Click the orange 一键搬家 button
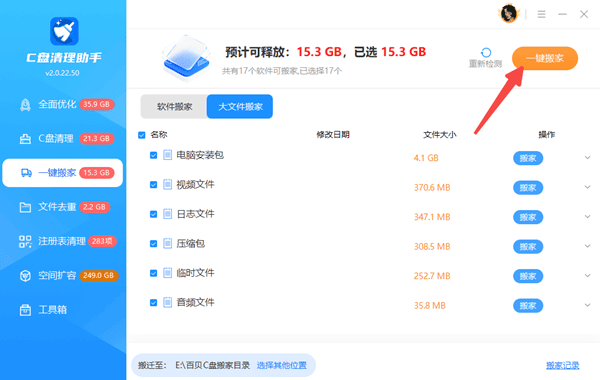Viewport: 600px width, 380px height. 545,58
